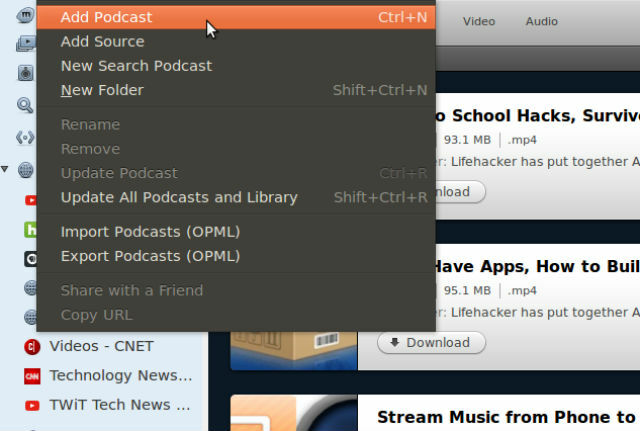640x431 pixels.
Task: Click the Shift+Ctrl+N shortcut on New Folder row
Action: pos(380,90)
